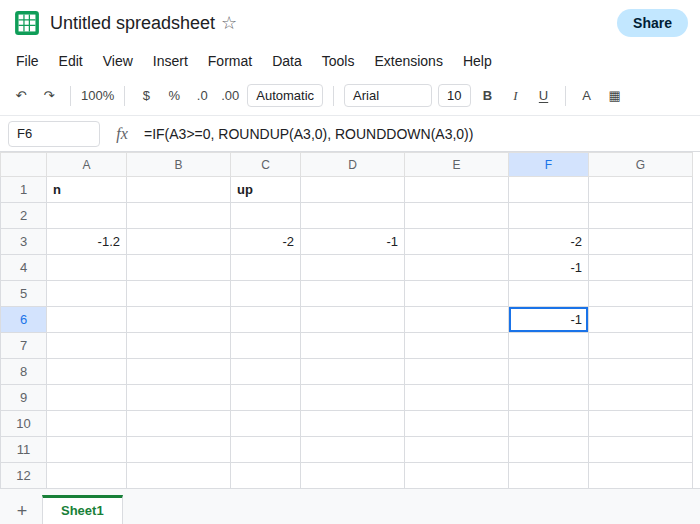700x524 pixels.
Task: Click the fx function icon
Action: click(x=121, y=134)
